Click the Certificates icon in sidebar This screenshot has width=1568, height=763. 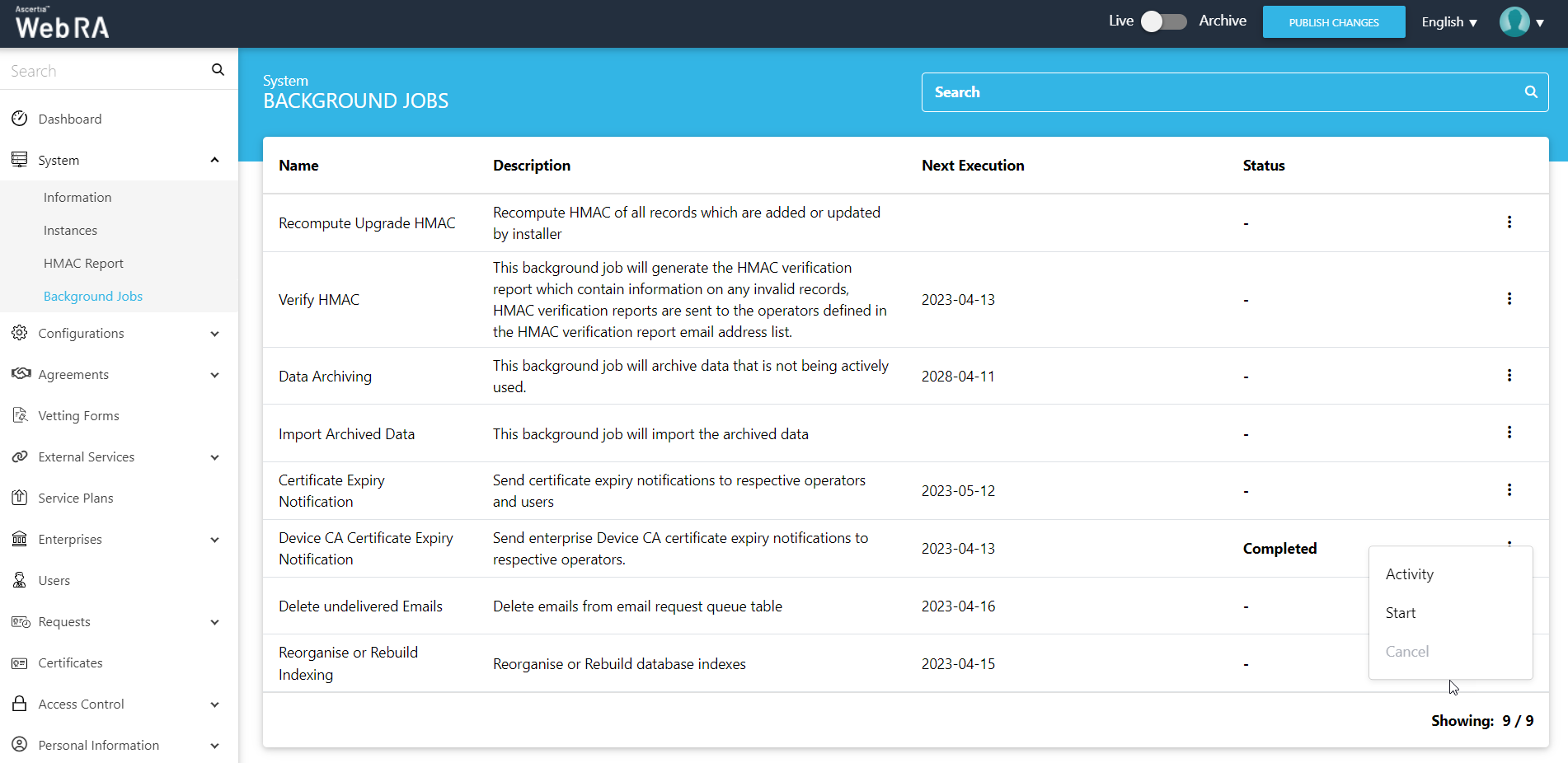pos(20,662)
